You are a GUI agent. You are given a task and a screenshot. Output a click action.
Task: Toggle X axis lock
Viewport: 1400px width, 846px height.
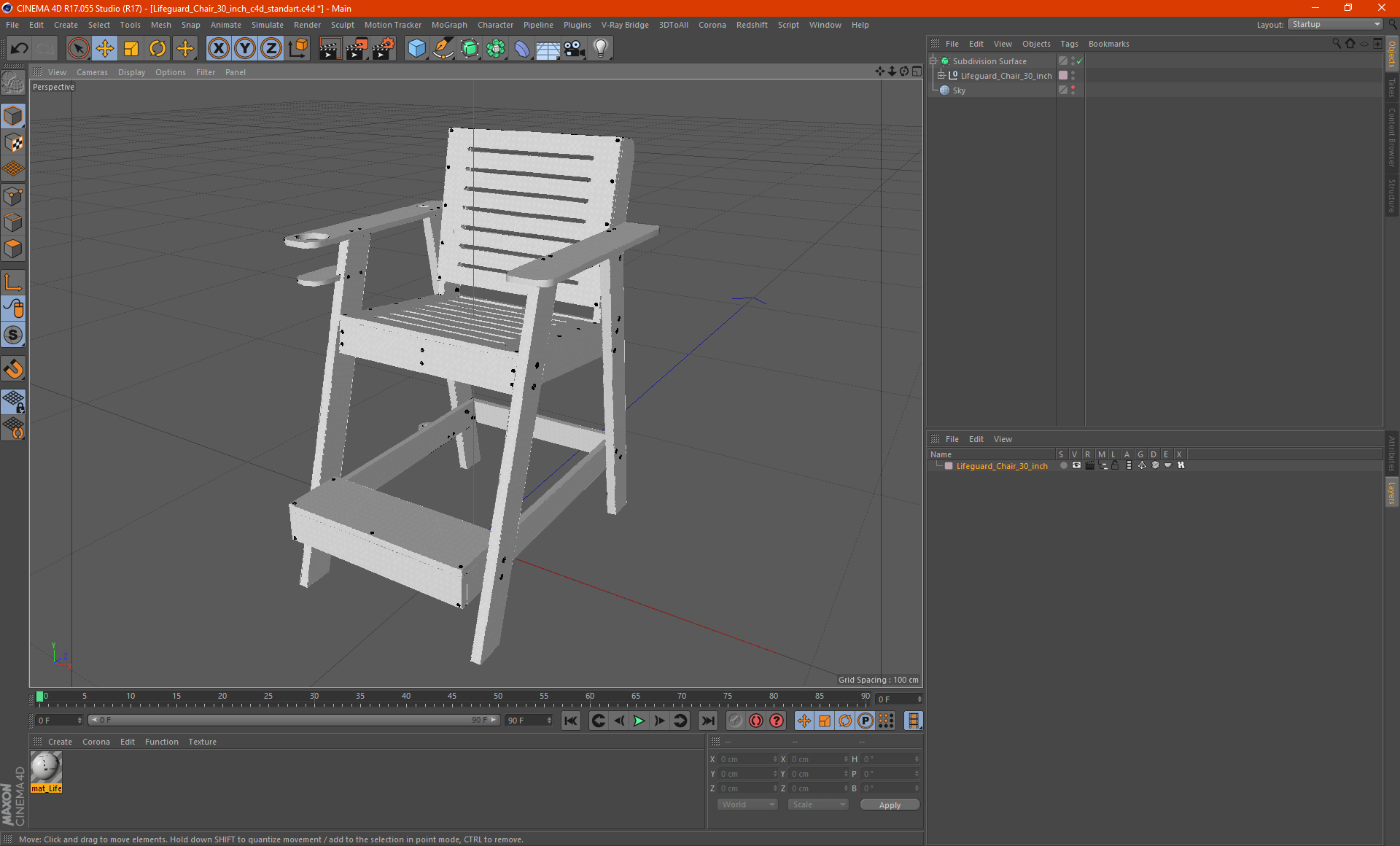tap(218, 49)
